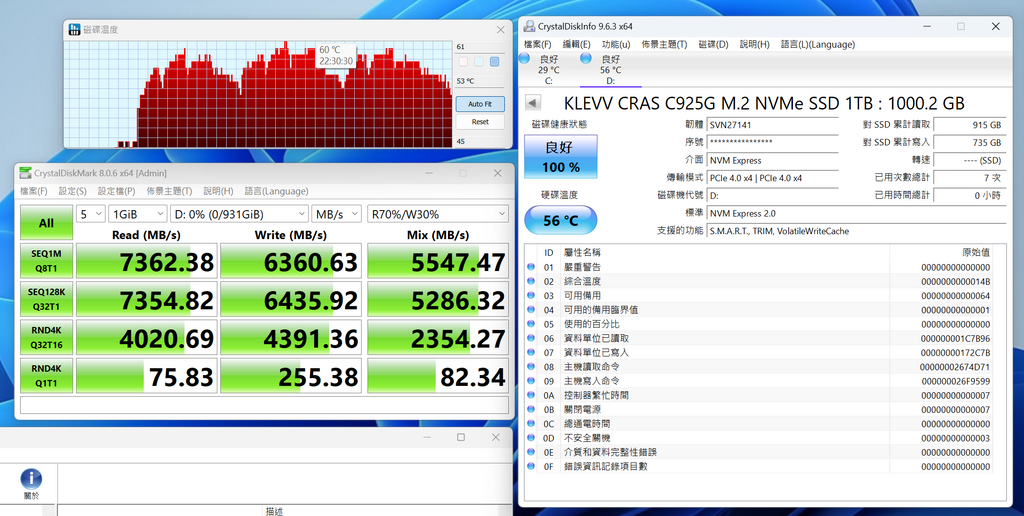Viewport: 1024px width, 516px height.
Task: Run the SEQ1M Q8T1 test button
Action: pos(46,261)
